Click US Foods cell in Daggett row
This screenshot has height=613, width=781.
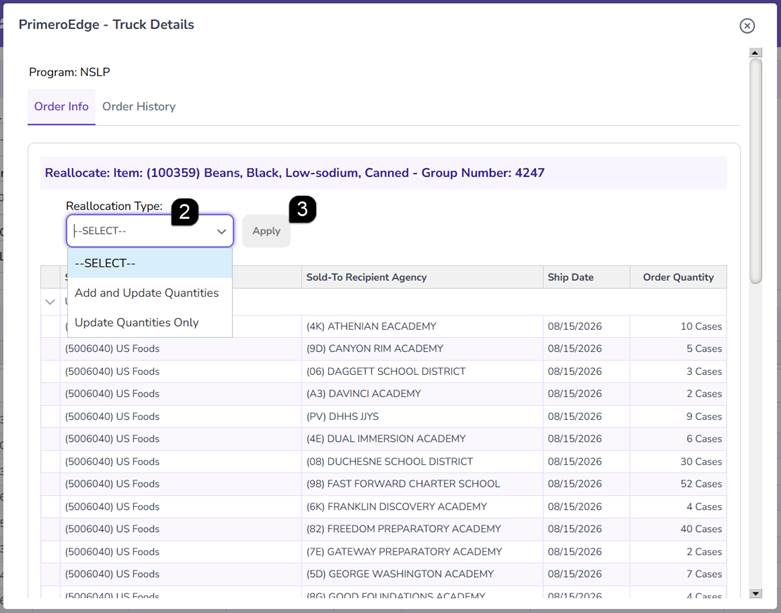coord(181,371)
